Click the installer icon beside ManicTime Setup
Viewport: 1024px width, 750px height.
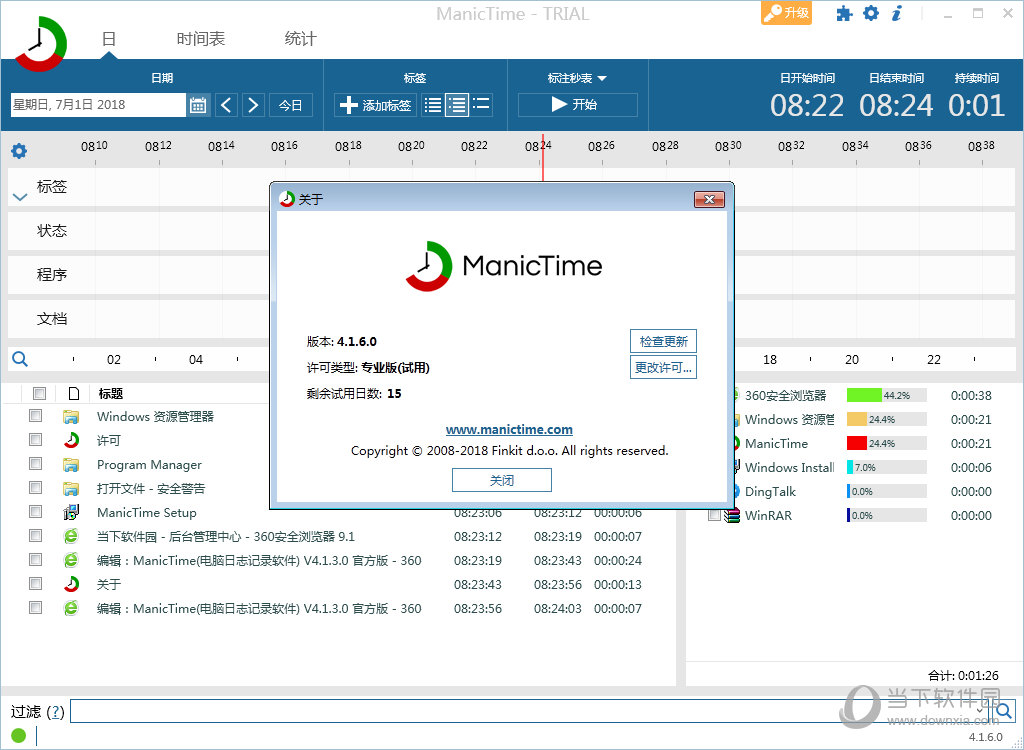(x=71, y=513)
